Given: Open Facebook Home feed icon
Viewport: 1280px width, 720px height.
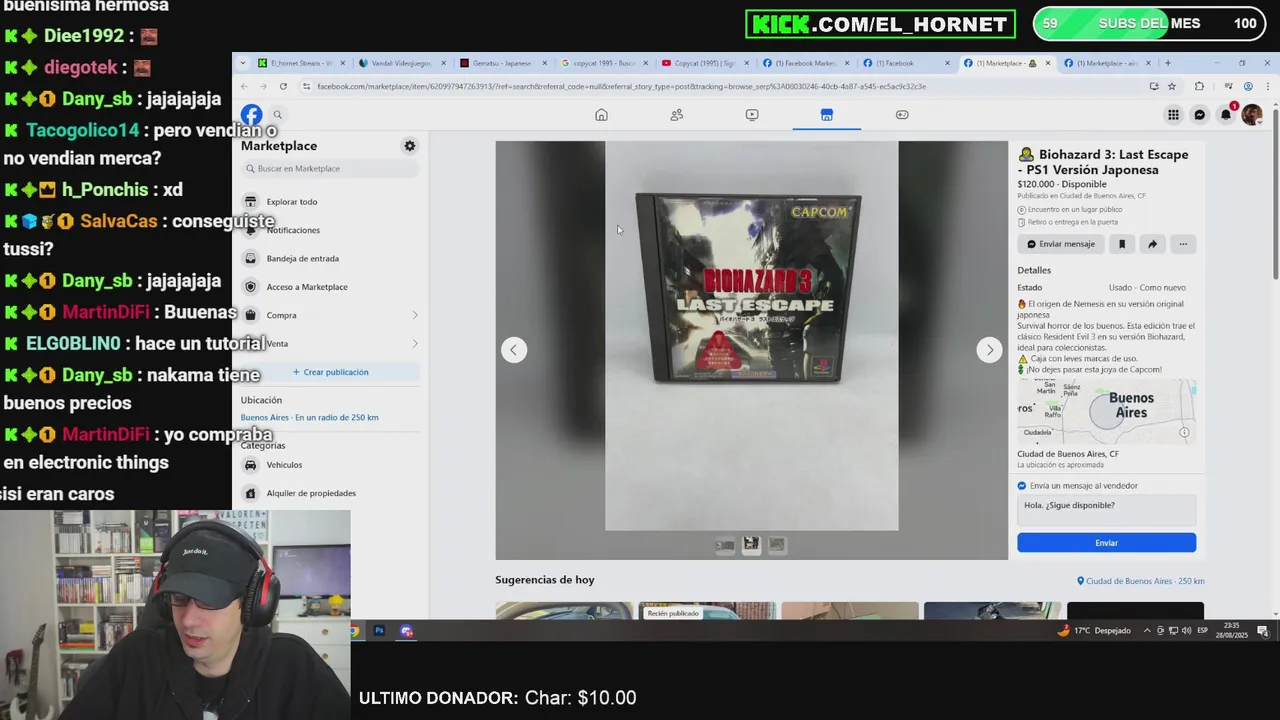Looking at the screenshot, I should pyautogui.click(x=601, y=115).
